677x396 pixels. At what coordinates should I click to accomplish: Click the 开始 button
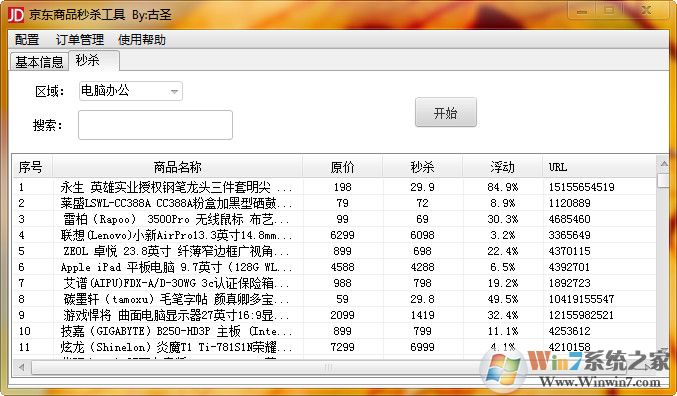[446, 112]
